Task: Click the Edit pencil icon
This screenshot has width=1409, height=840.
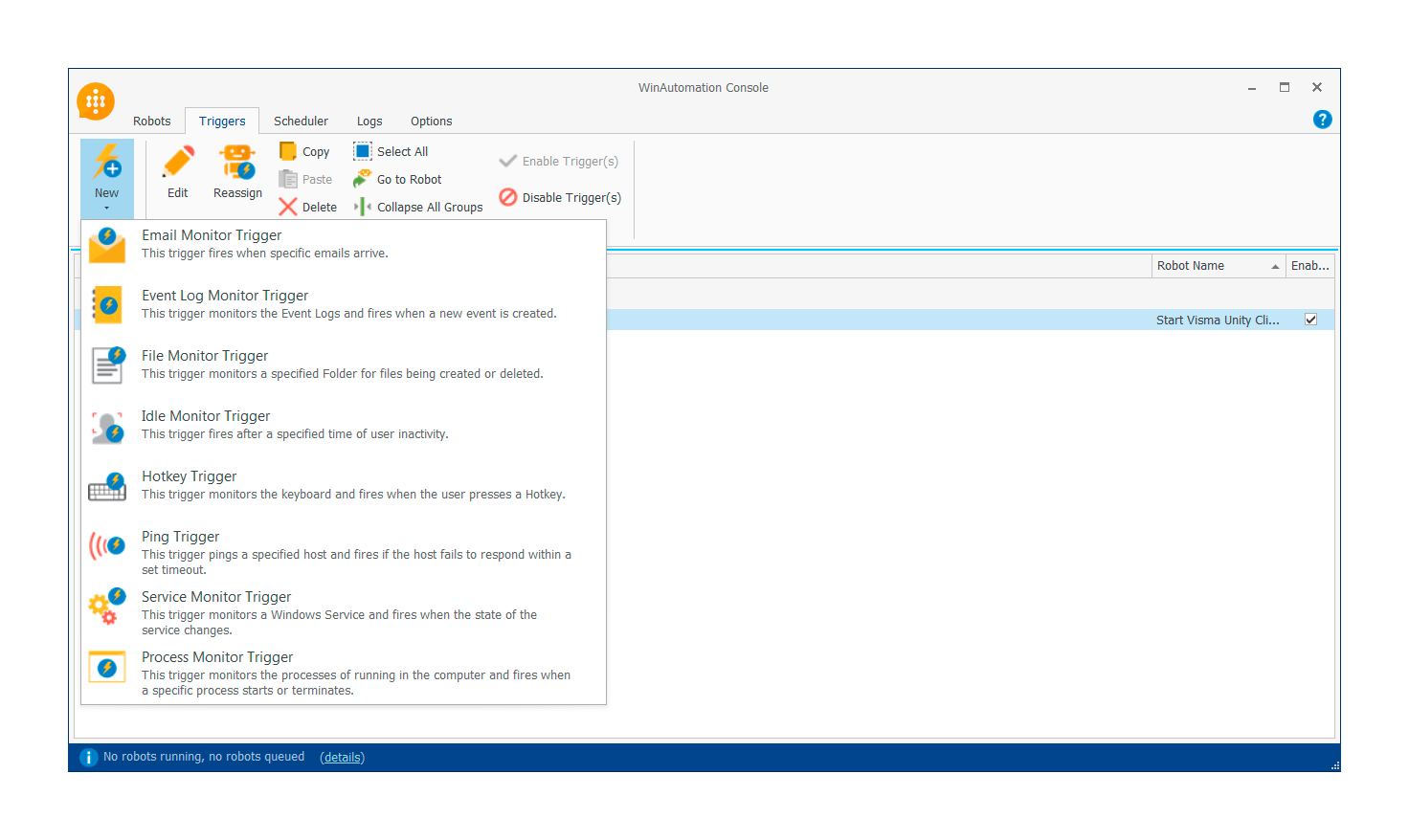Action: pyautogui.click(x=178, y=163)
